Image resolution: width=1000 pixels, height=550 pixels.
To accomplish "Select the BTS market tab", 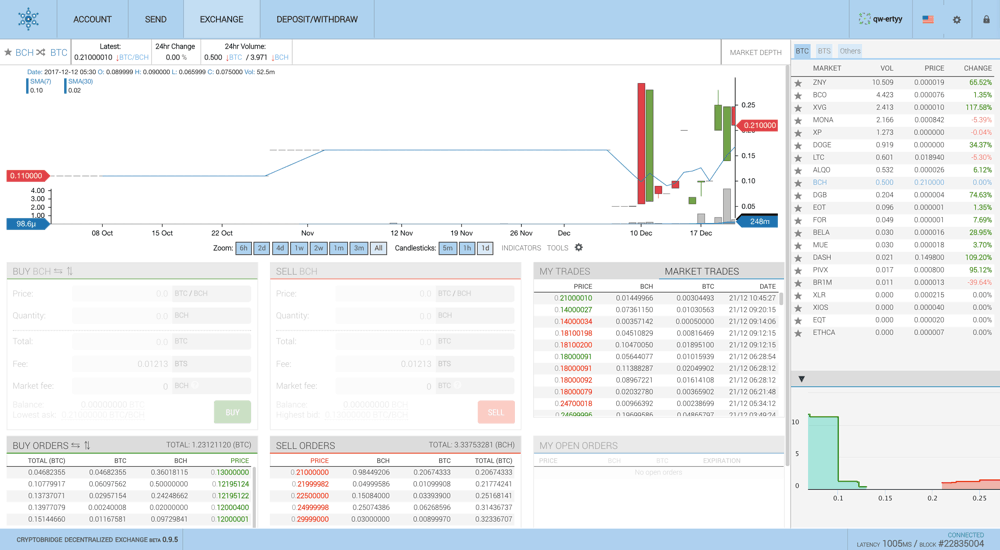I will point(824,51).
